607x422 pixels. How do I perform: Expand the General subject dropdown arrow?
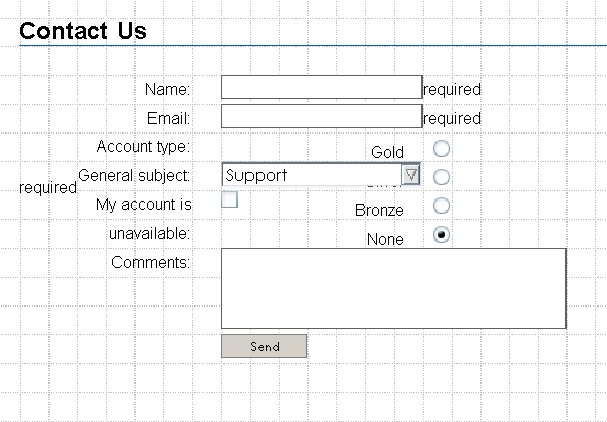(x=411, y=175)
